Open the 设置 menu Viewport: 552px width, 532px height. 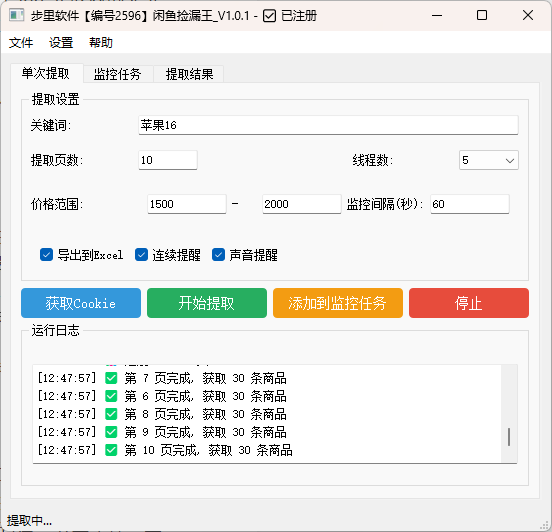(x=61, y=43)
